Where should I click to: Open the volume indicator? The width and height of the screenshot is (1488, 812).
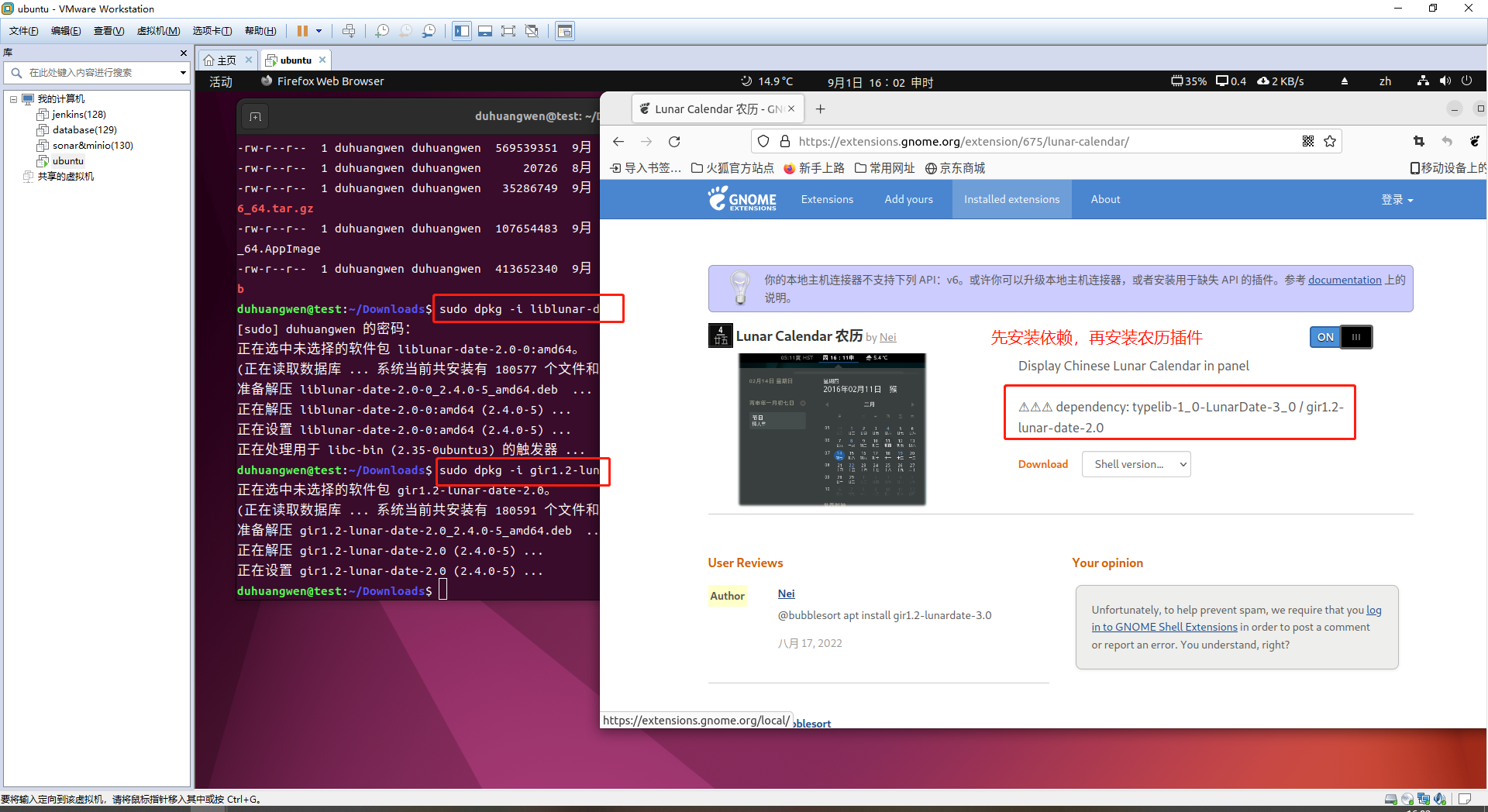pyautogui.click(x=1445, y=81)
